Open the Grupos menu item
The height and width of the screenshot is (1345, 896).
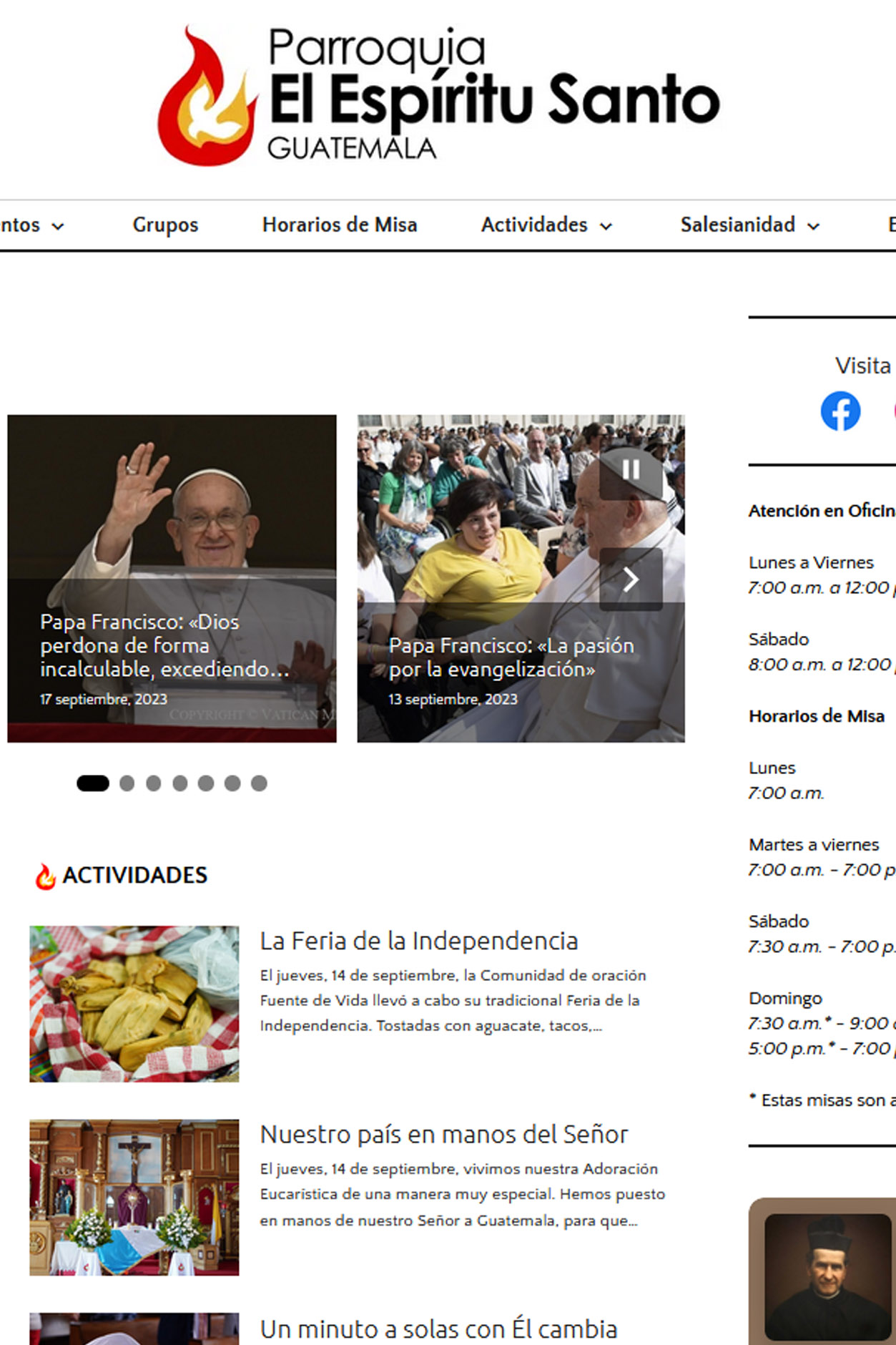(165, 225)
